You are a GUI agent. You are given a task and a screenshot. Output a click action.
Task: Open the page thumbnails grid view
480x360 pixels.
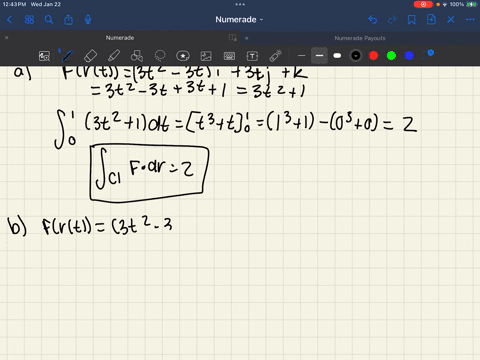(x=29, y=20)
